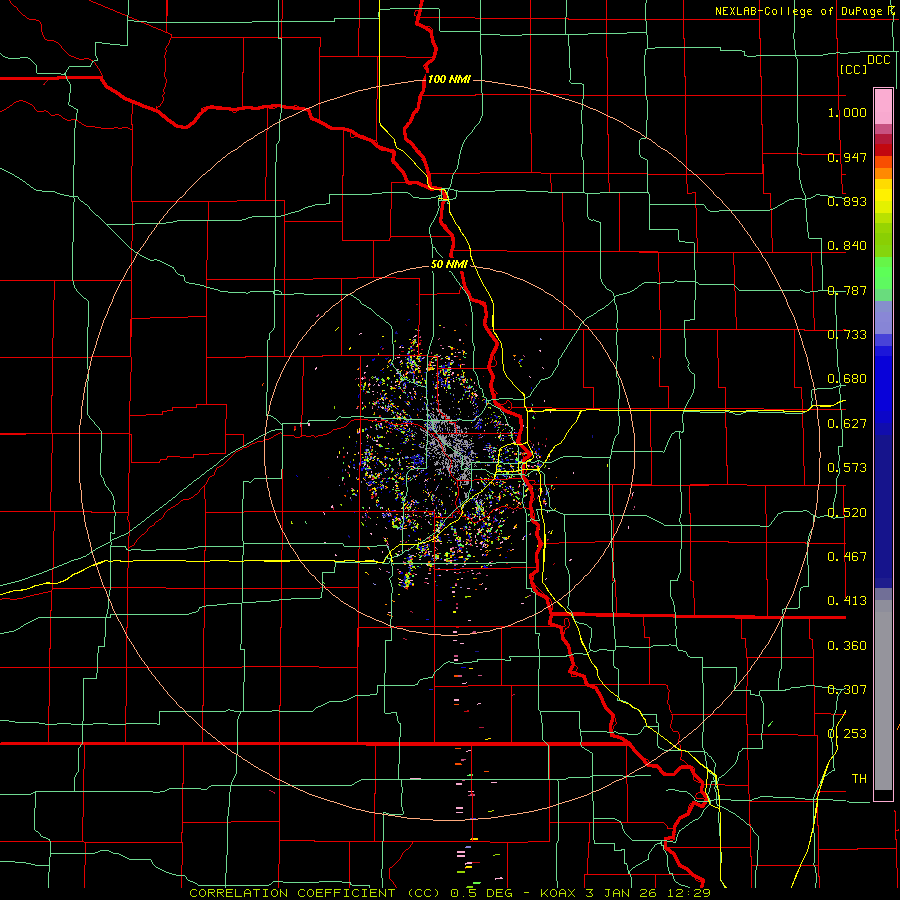Select the 0.573 scale value
Image resolution: width=900 pixels, height=900 pixels.
coord(847,468)
